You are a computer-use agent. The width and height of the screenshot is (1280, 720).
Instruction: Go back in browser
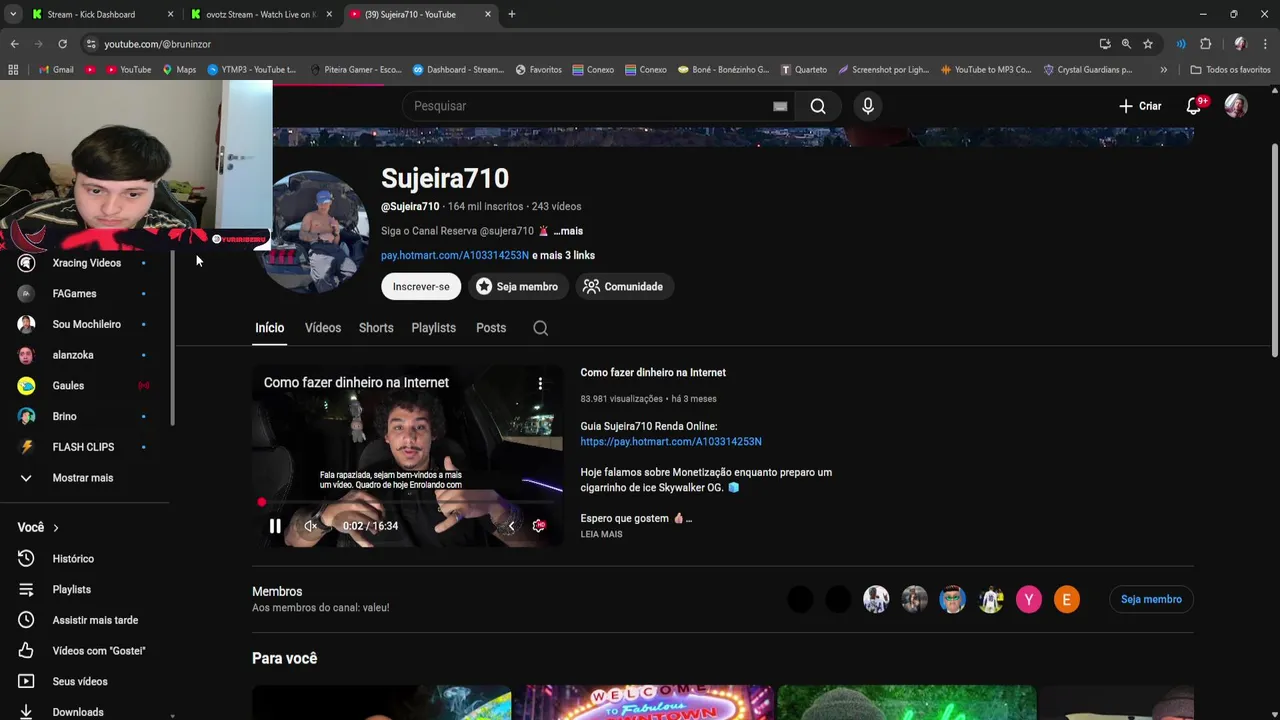pyautogui.click(x=14, y=44)
